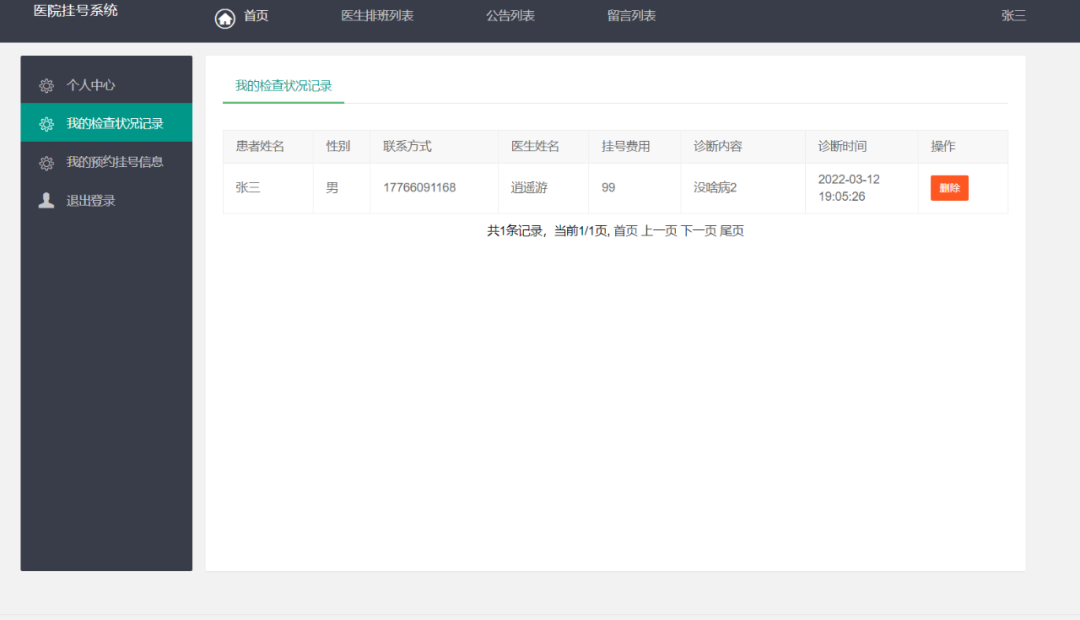
Task: Click the home icon beside 首页
Action: [225, 18]
